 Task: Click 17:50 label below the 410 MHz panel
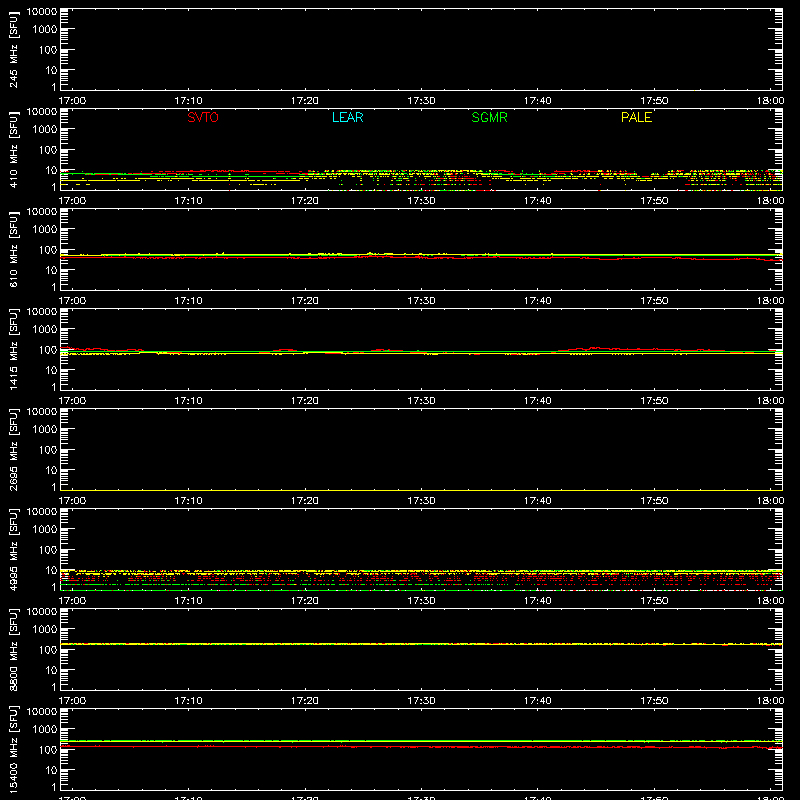[x=654, y=201]
